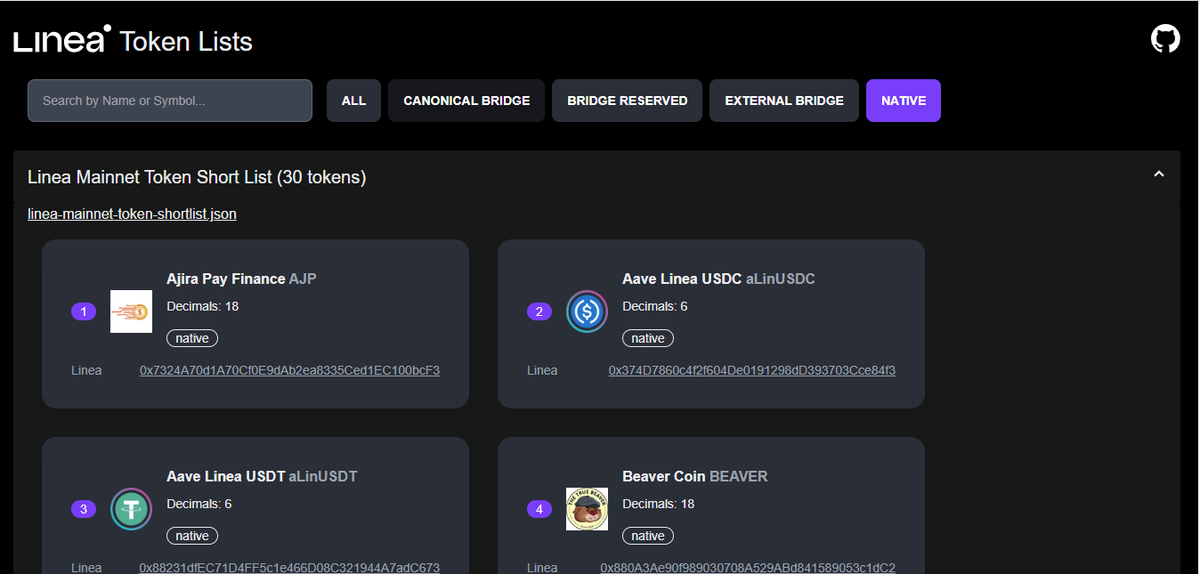Click the 'Linea' label in Aave Linea USDC card

543,370
